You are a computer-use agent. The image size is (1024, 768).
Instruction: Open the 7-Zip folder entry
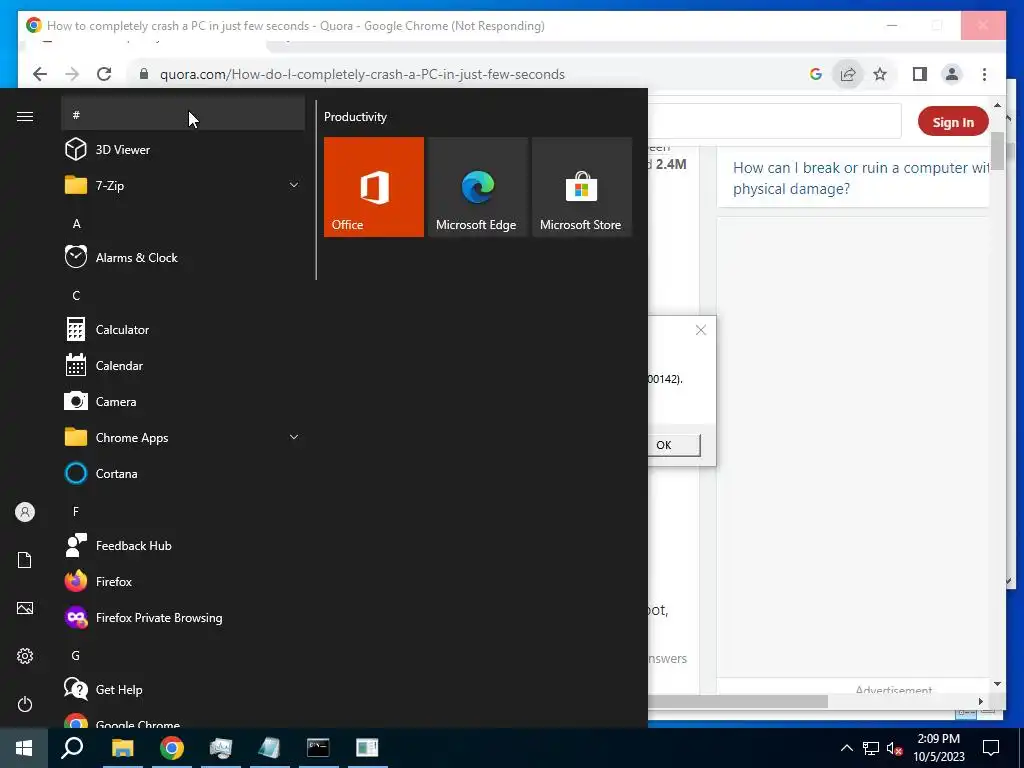(183, 185)
